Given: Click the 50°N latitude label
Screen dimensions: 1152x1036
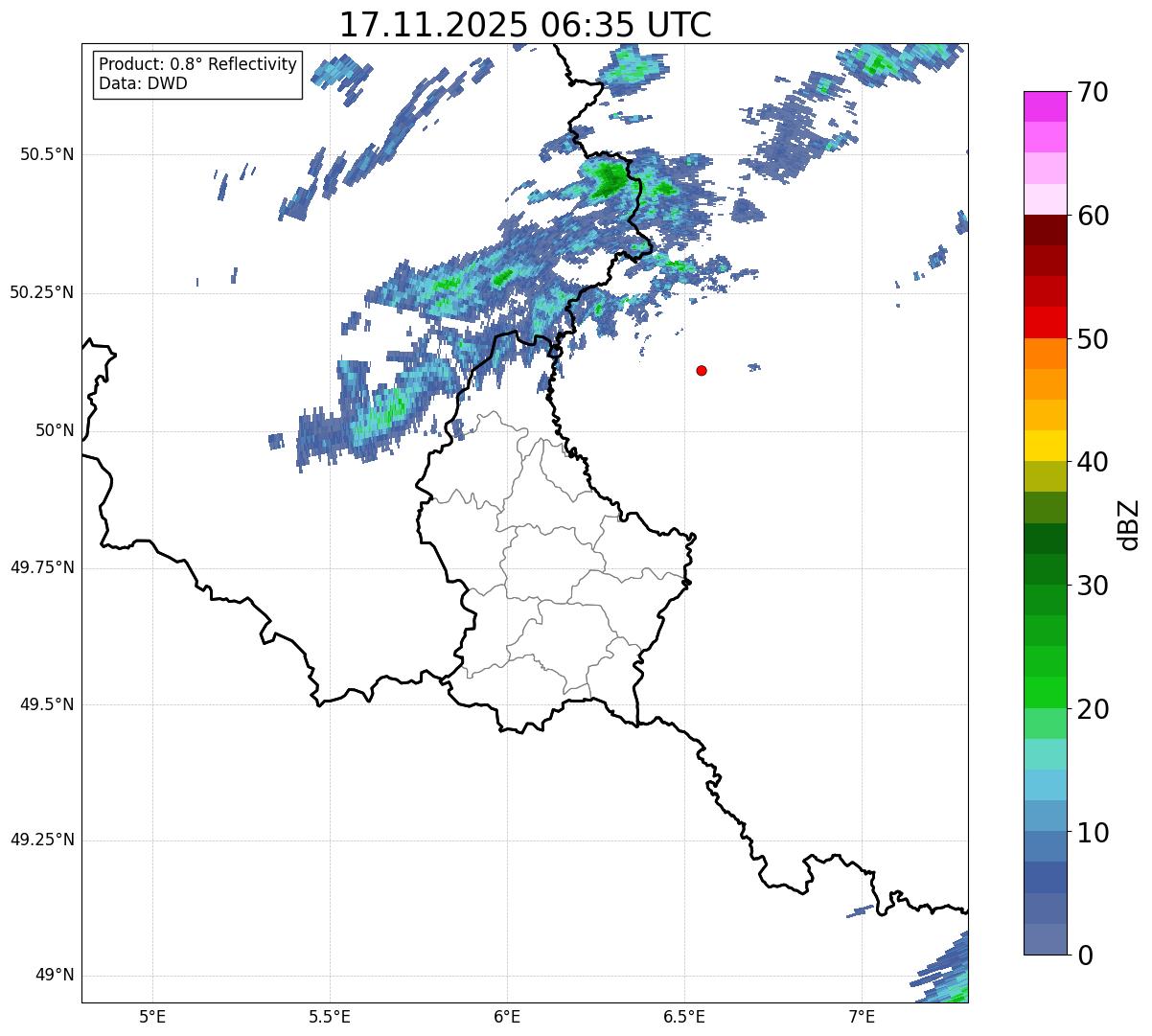Looking at the screenshot, I should [55, 430].
